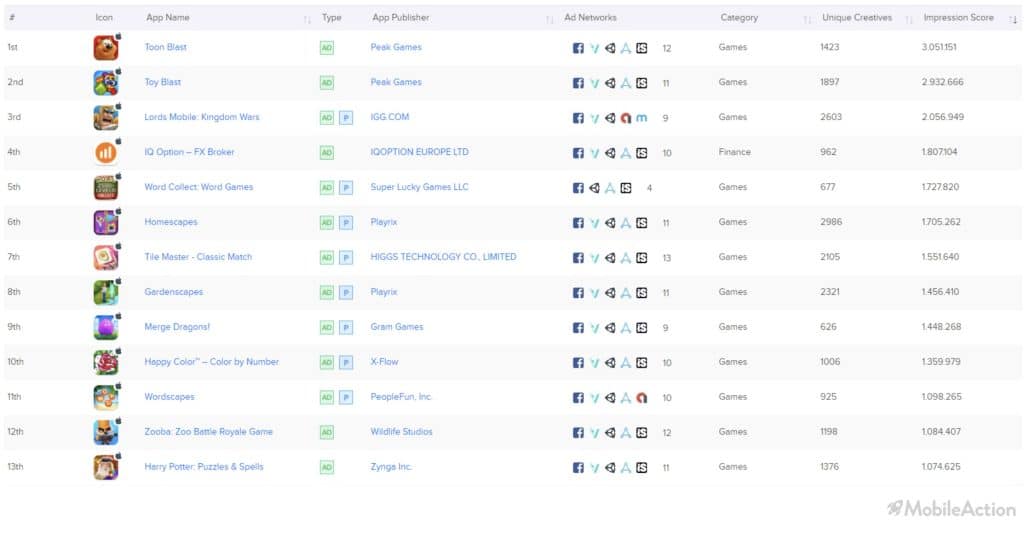Image resolution: width=1024 pixels, height=537 pixels.
Task: Open Super Lucky Games LLC publisher link
Action: click(x=419, y=187)
